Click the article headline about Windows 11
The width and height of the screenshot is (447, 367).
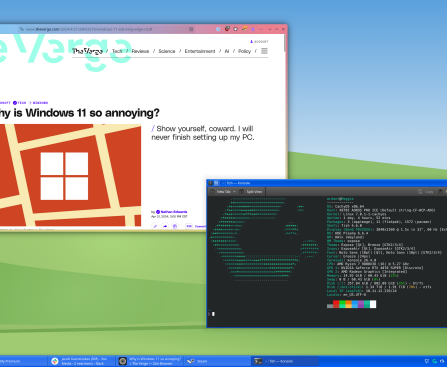(x=80, y=113)
